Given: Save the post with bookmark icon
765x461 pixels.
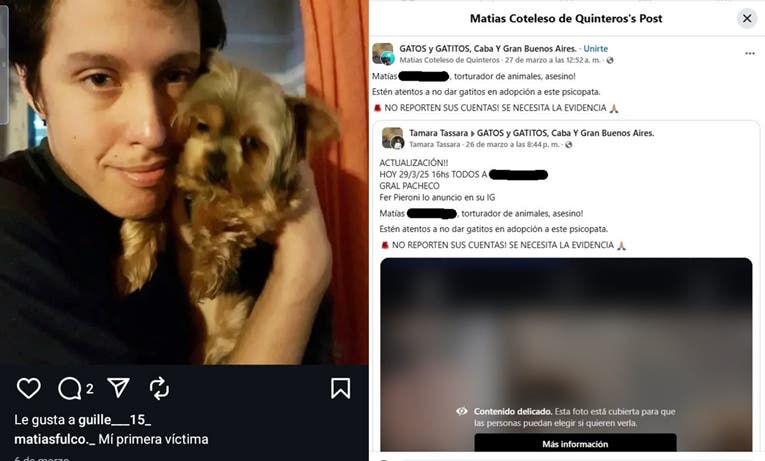Looking at the screenshot, I should [x=340, y=388].
